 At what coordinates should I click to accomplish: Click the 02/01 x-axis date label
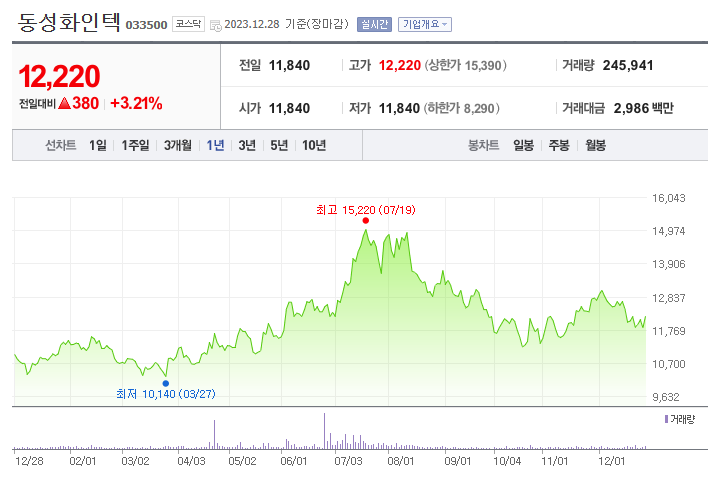click(83, 461)
